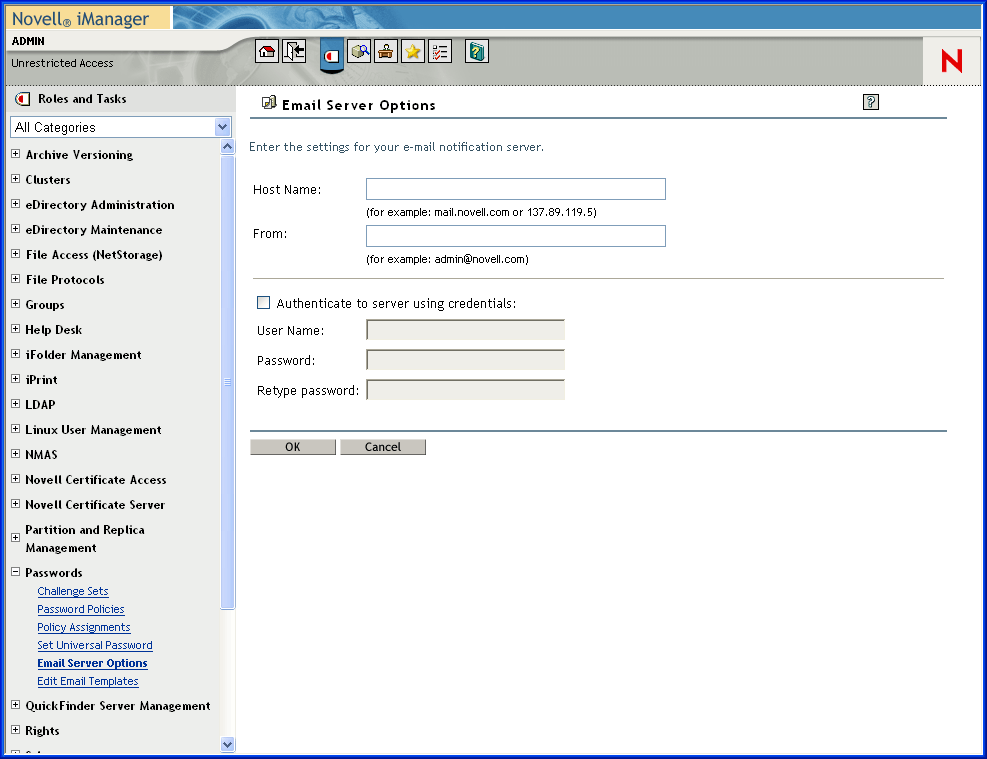Select Email Server Options under Passwords
This screenshot has width=987, height=759.
92,662
